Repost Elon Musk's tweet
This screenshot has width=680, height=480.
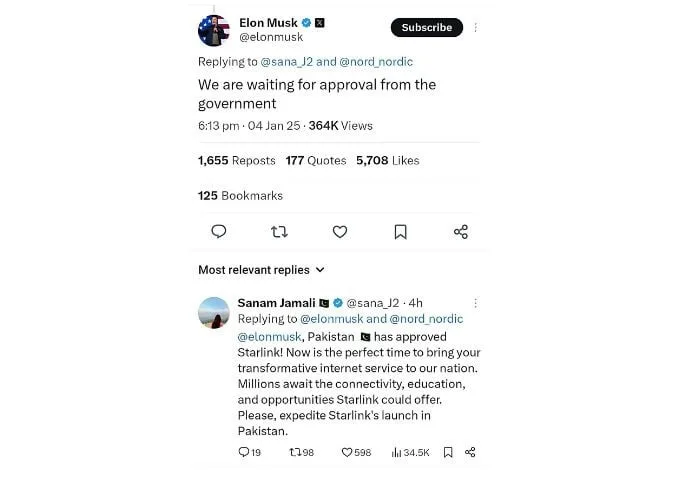279,232
